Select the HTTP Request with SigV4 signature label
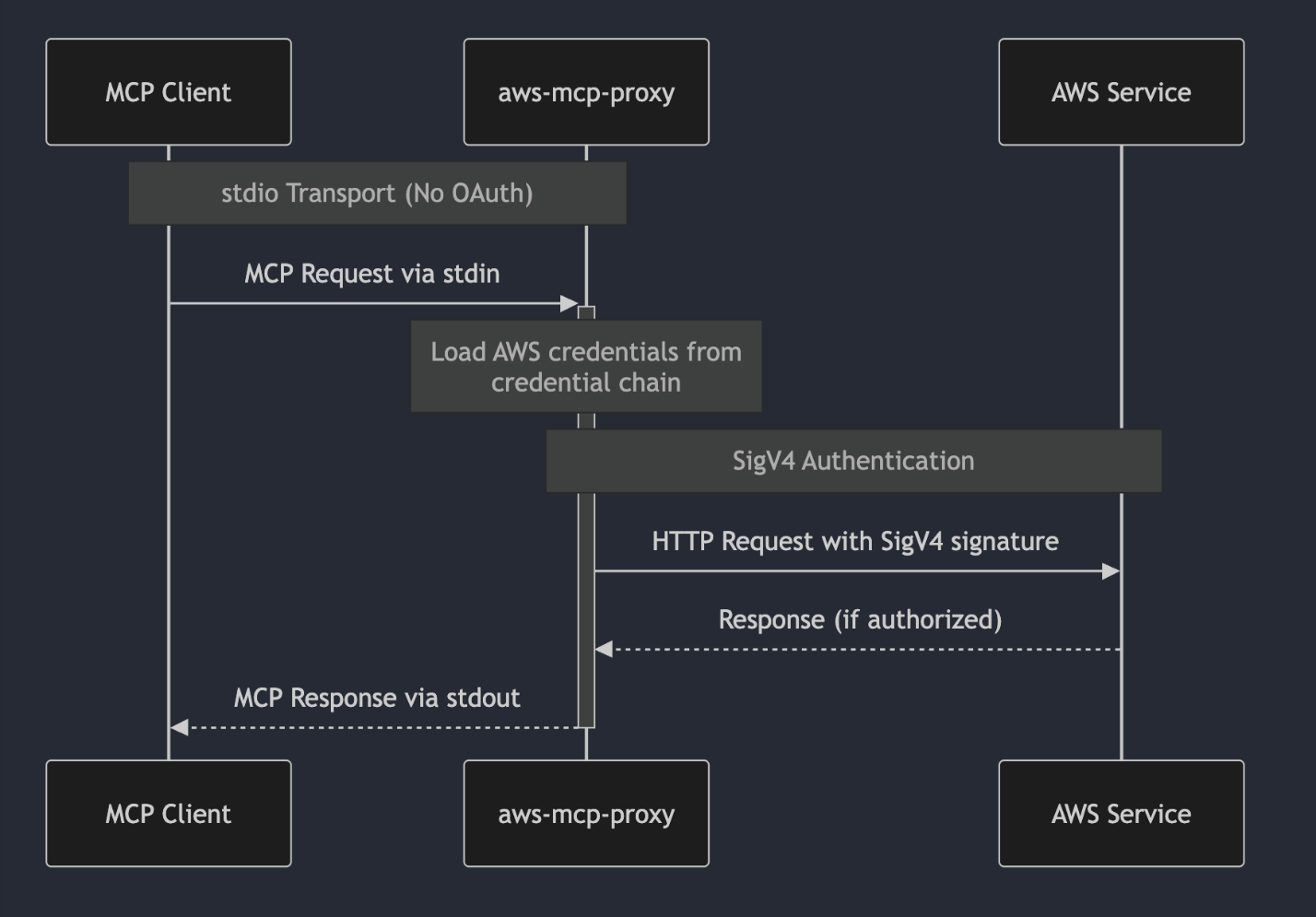The height and width of the screenshot is (917, 1316). coord(856,542)
